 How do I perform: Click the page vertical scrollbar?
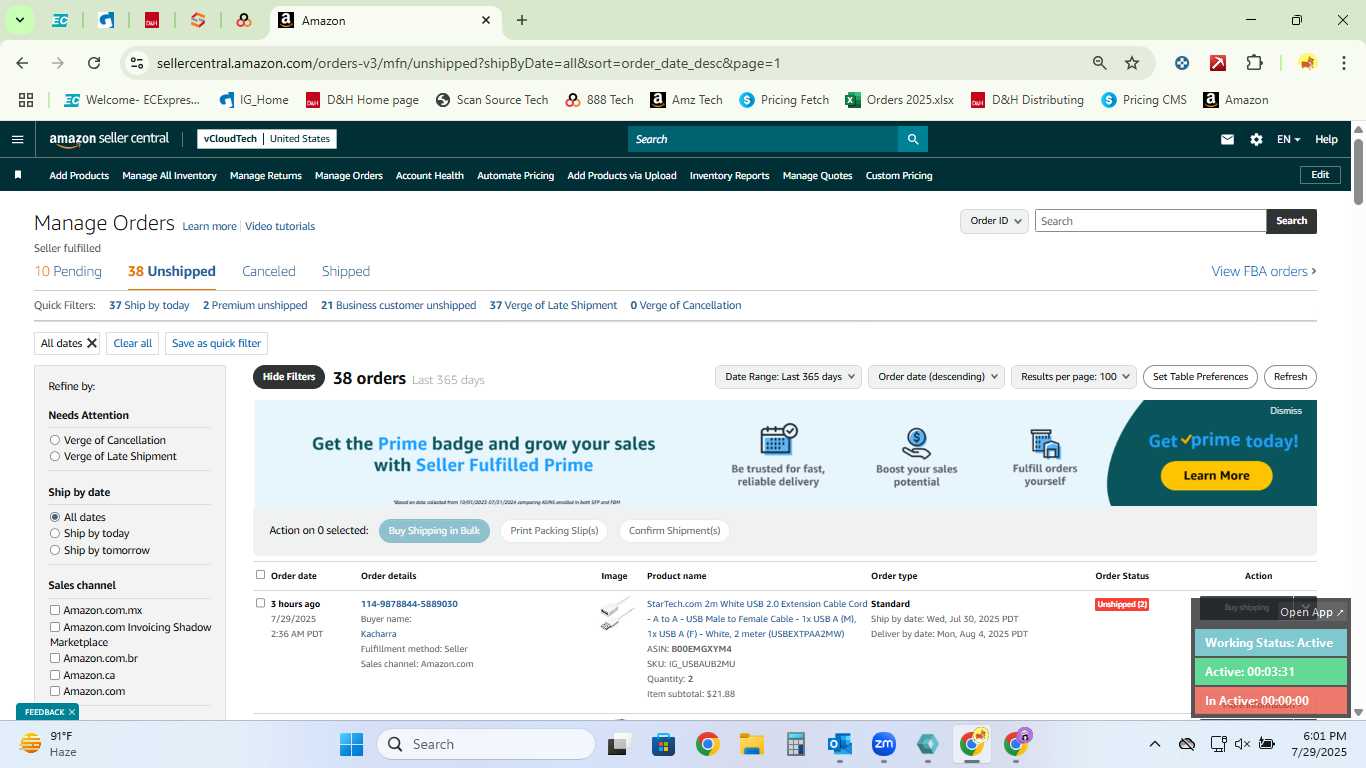(x=1358, y=170)
